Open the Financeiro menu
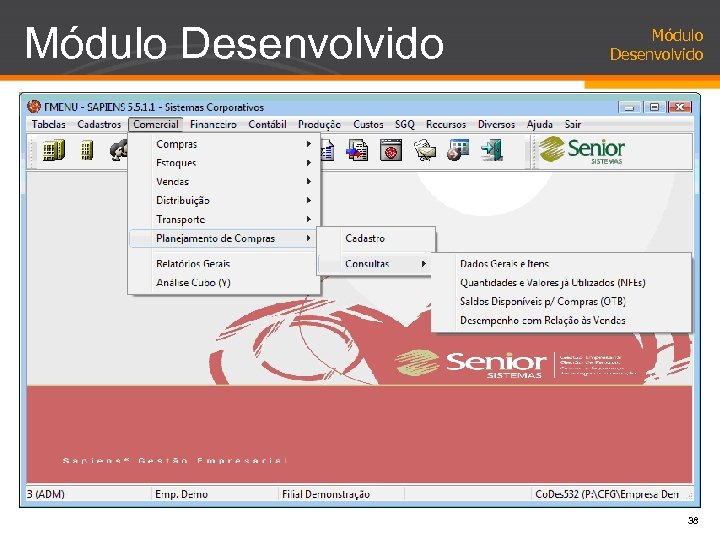 (213, 124)
